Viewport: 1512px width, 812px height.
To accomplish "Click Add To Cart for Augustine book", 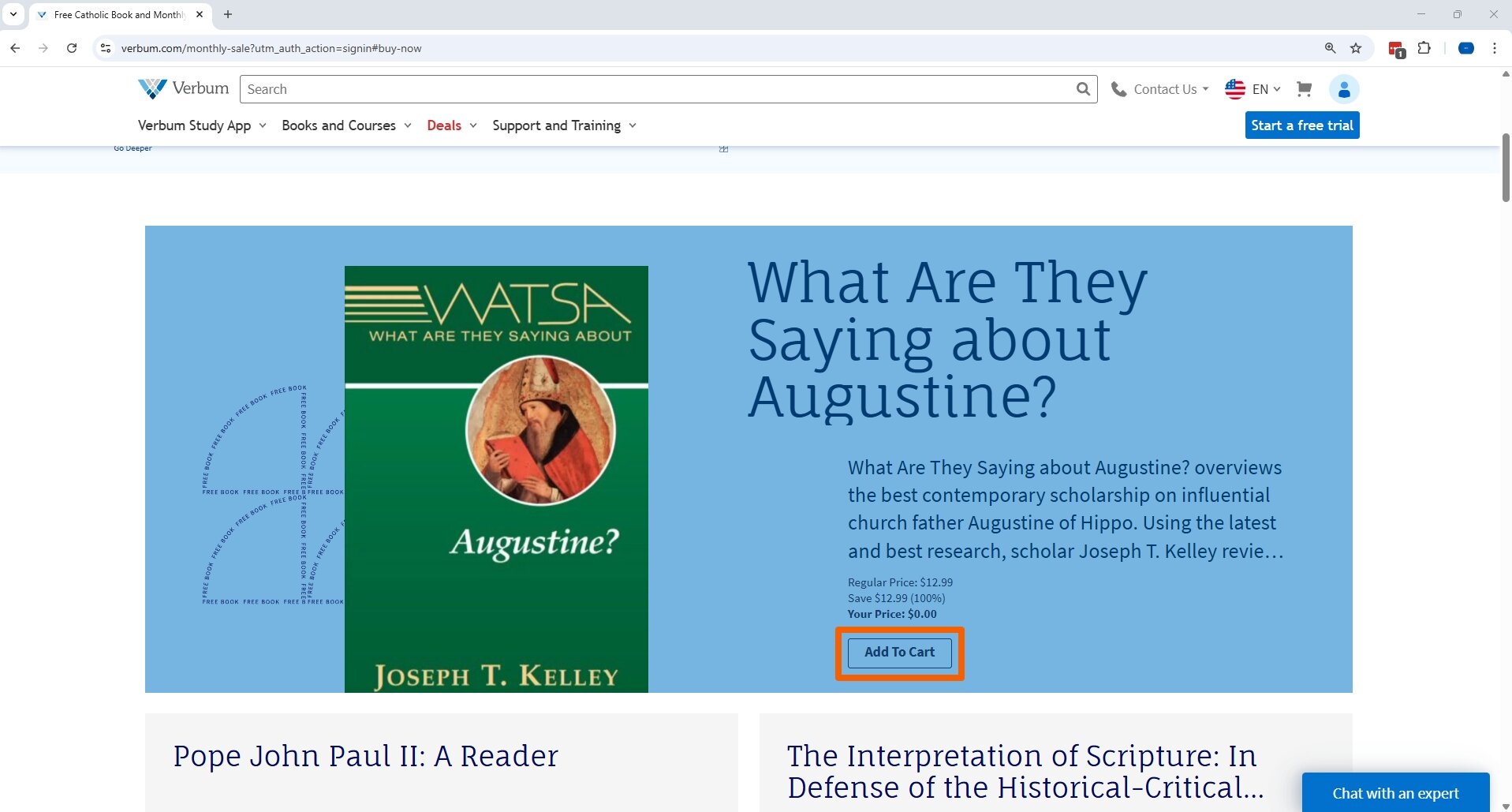I will 899,653.
